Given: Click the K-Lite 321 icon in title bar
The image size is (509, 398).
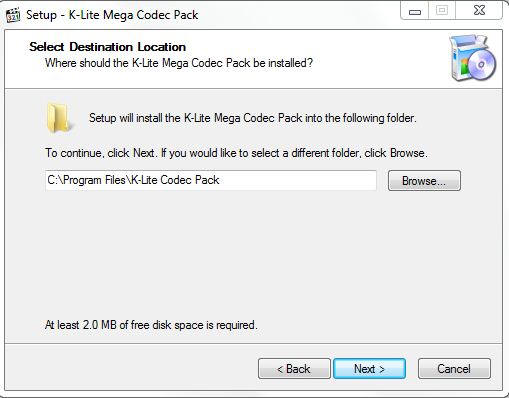Looking at the screenshot, I should click(x=13, y=15).
